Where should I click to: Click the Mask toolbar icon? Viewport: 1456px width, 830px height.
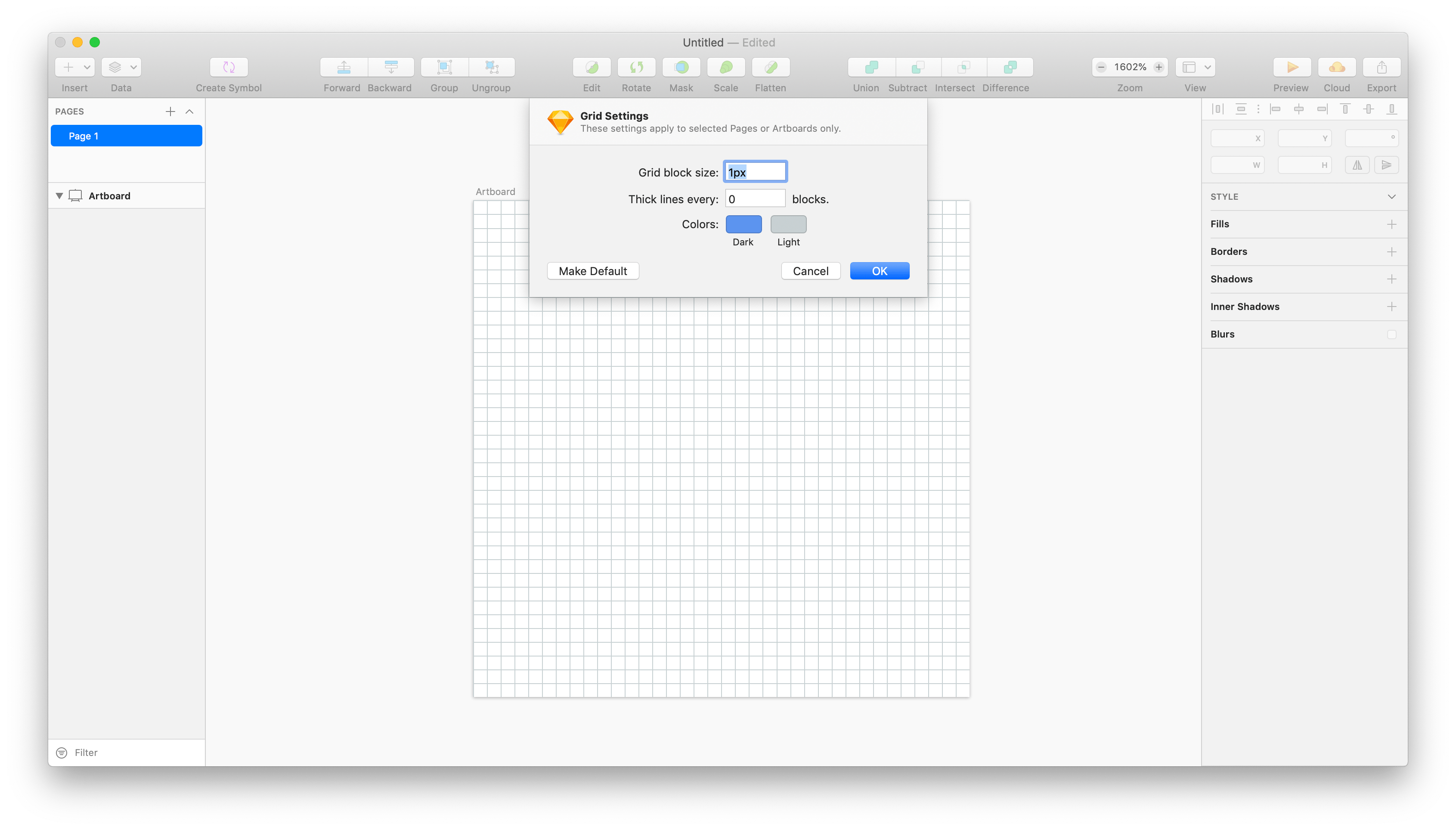point(681,67)
